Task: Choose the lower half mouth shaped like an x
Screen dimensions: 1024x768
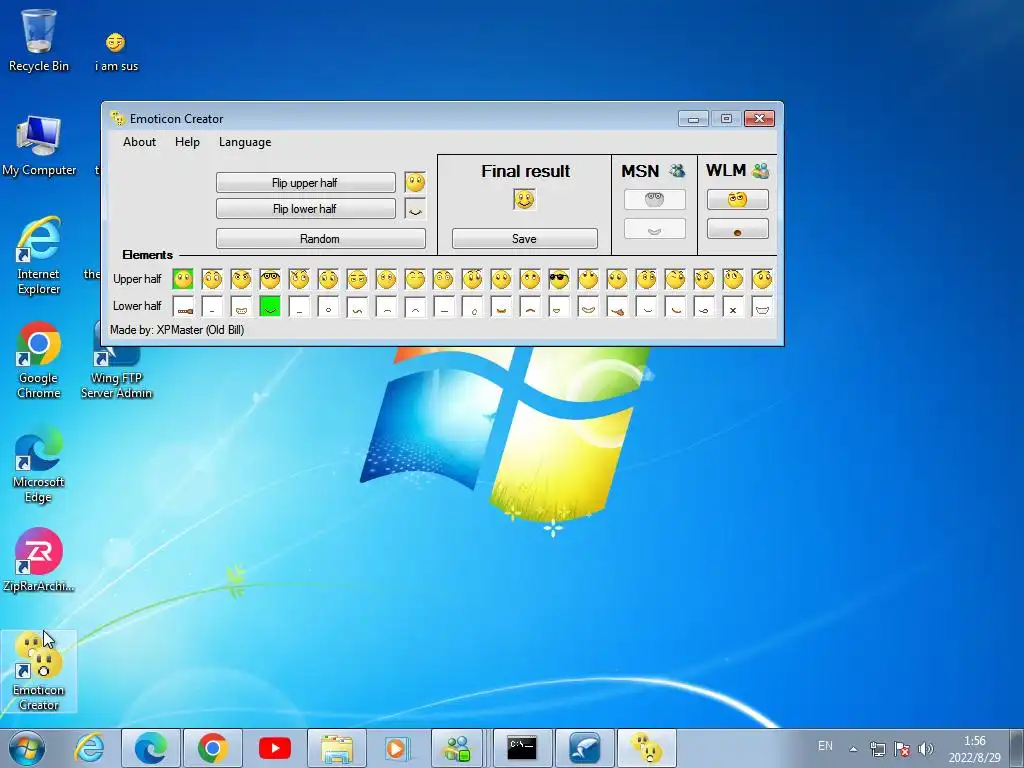Action: click(x=733, y=306)
